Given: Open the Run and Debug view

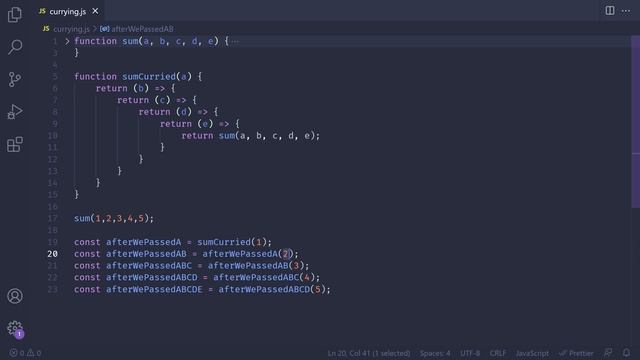Looking at the screenshot, I should point(15,112).
